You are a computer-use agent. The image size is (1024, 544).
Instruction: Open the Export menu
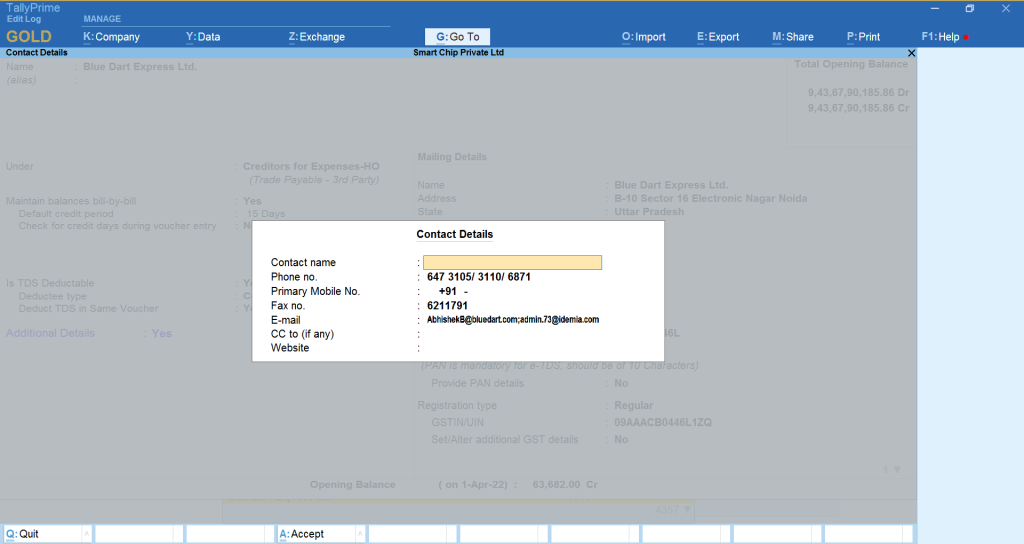(718, 37)
